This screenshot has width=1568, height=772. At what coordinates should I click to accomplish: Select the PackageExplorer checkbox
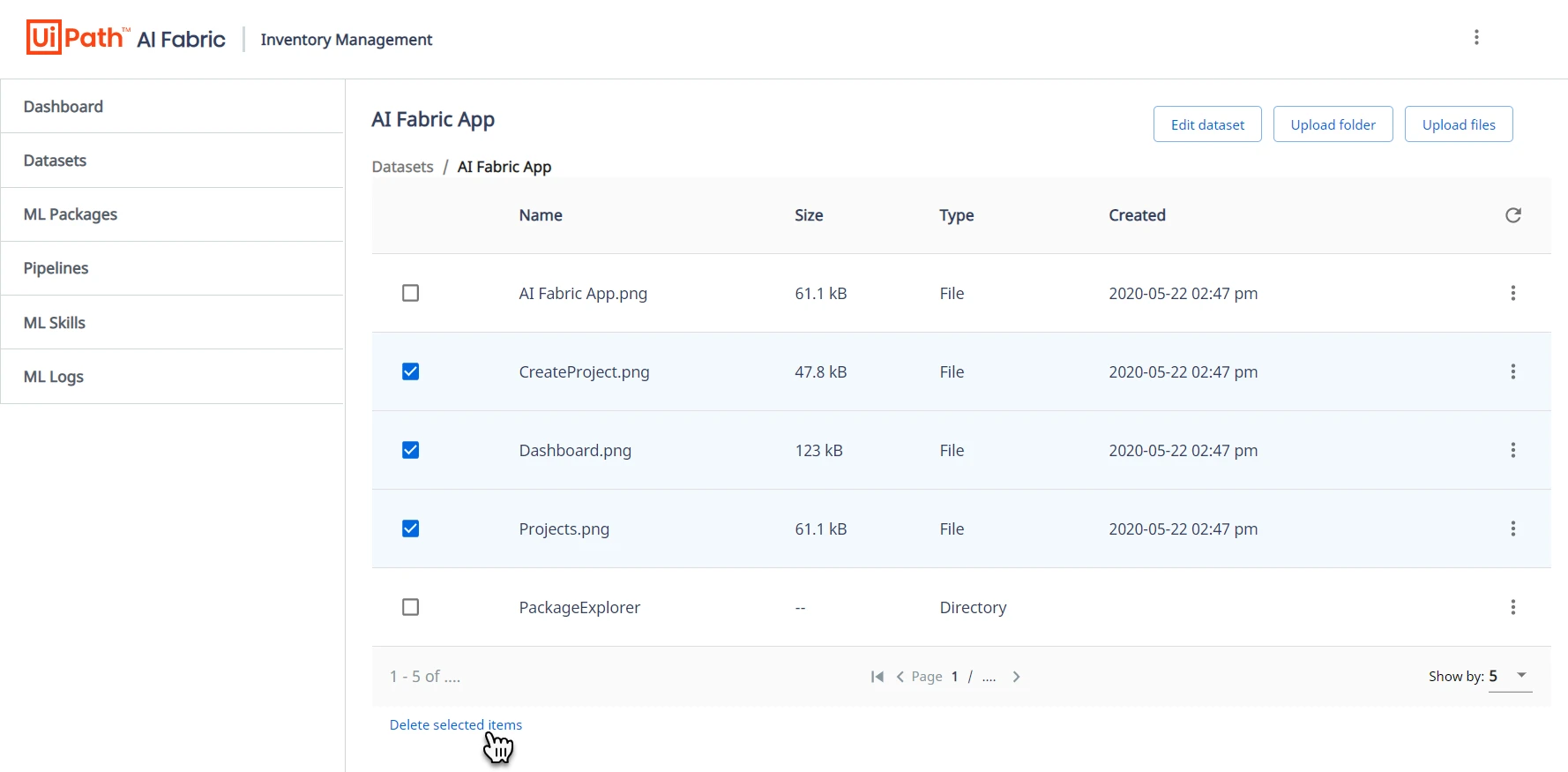tap(410, 607)
